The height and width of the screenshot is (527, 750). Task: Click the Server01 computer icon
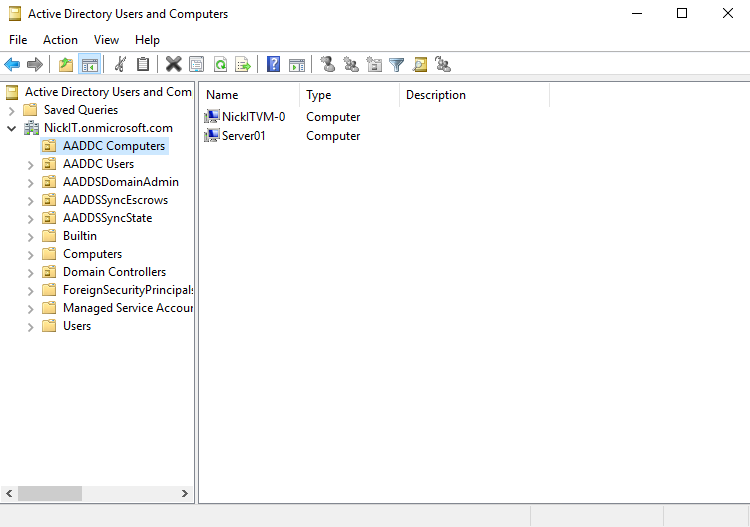pos(211,135)
